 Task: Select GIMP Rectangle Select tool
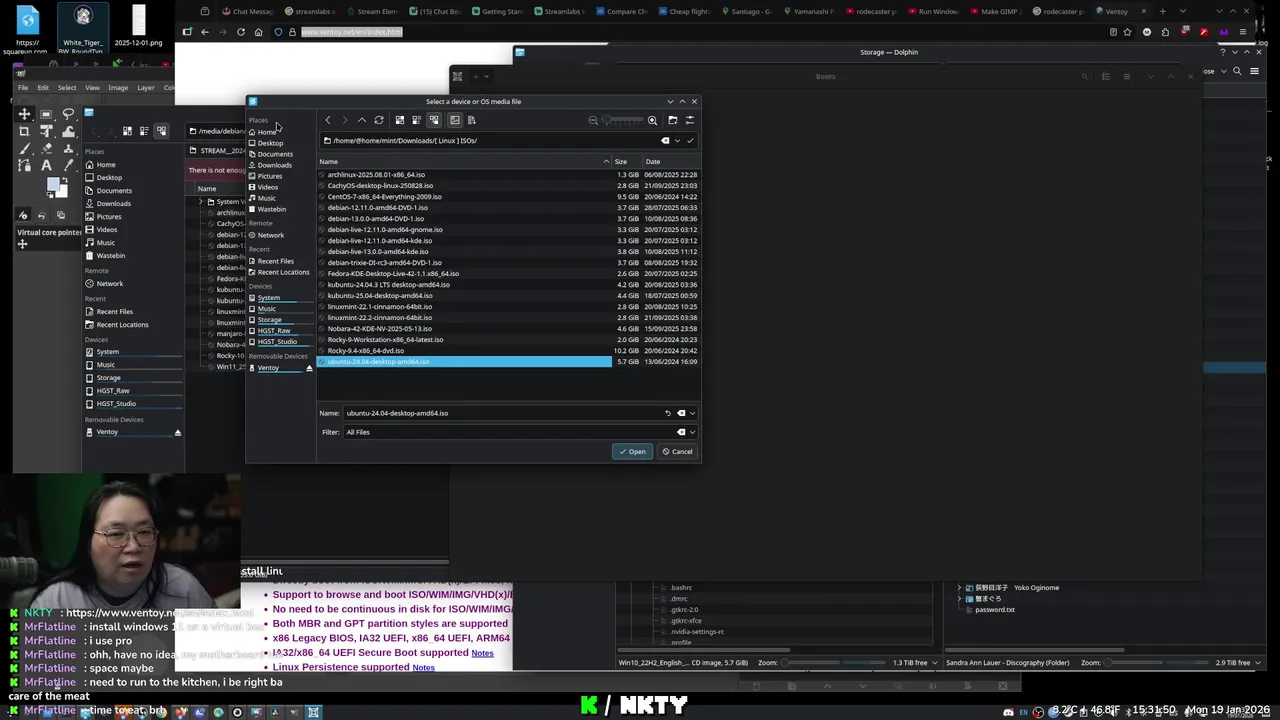pos(46,114)
